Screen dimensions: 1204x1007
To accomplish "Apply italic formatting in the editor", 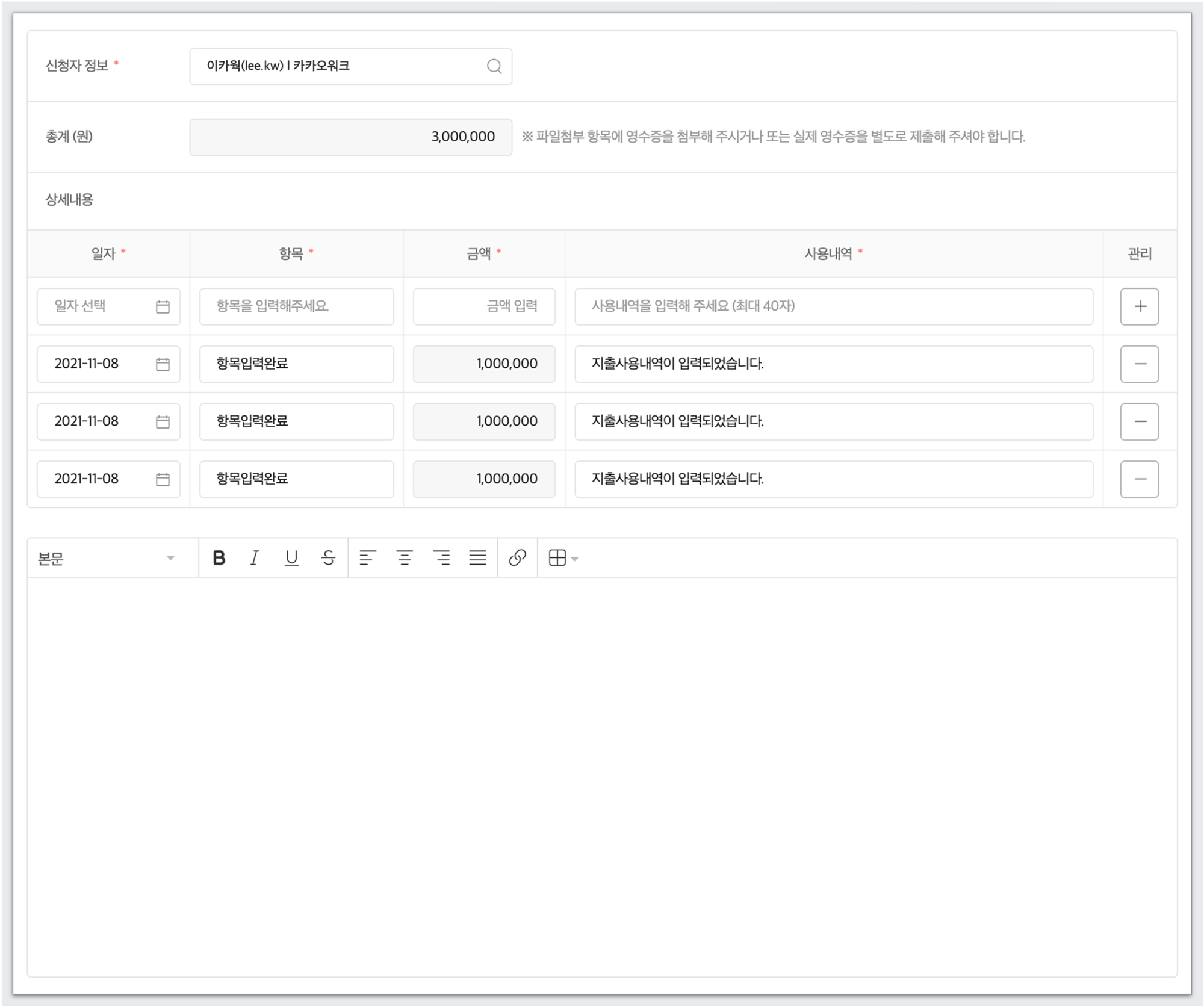I will coord(255,558).
